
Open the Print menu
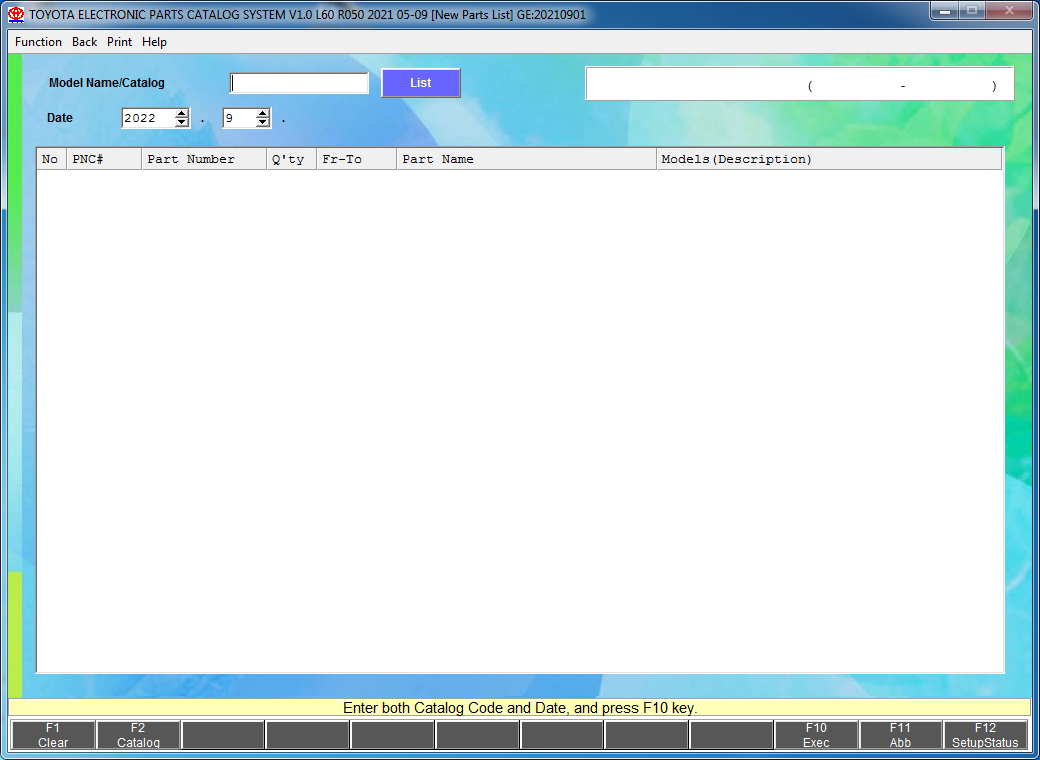[x=119, y=42]
